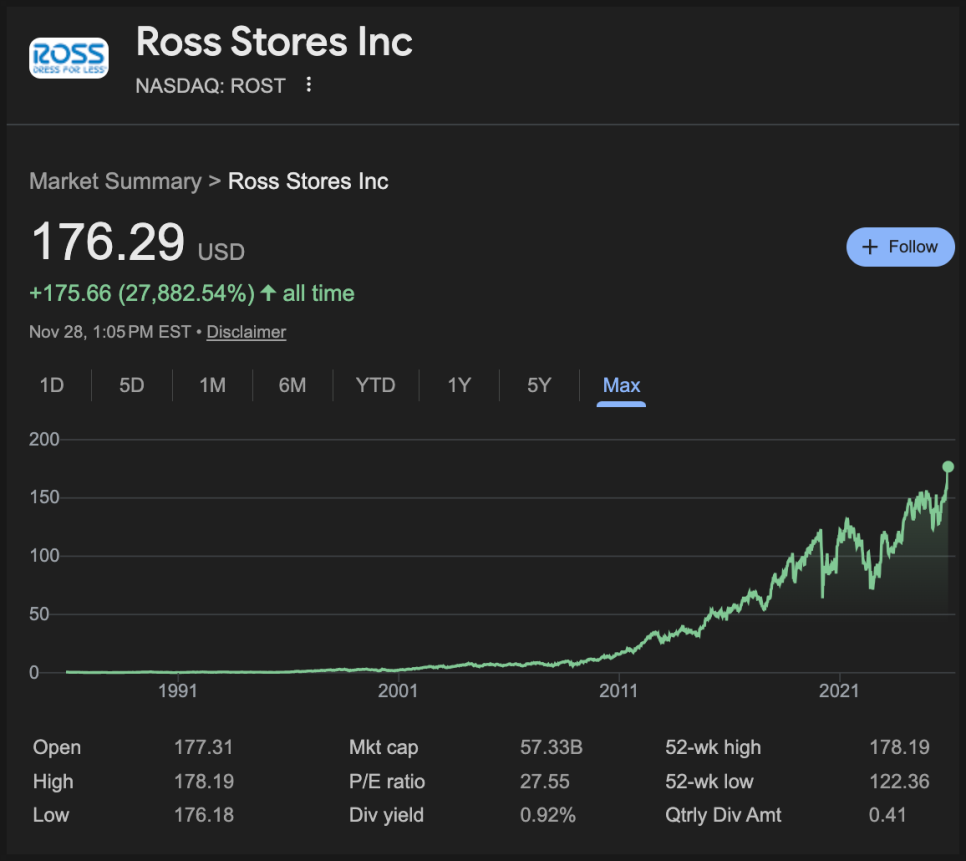This screenshot has height=861, width=966.
Task: Click the Max time range tab
Action: pos(621,385)
